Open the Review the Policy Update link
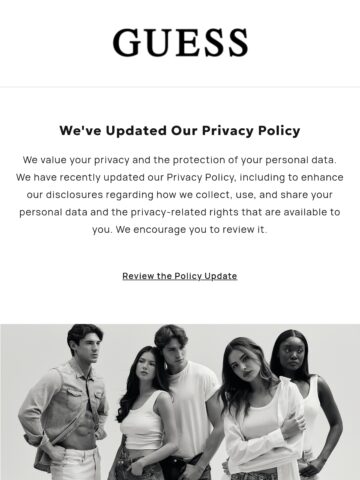The height and width of the screenshot is (480, 360). click(180, 276)
